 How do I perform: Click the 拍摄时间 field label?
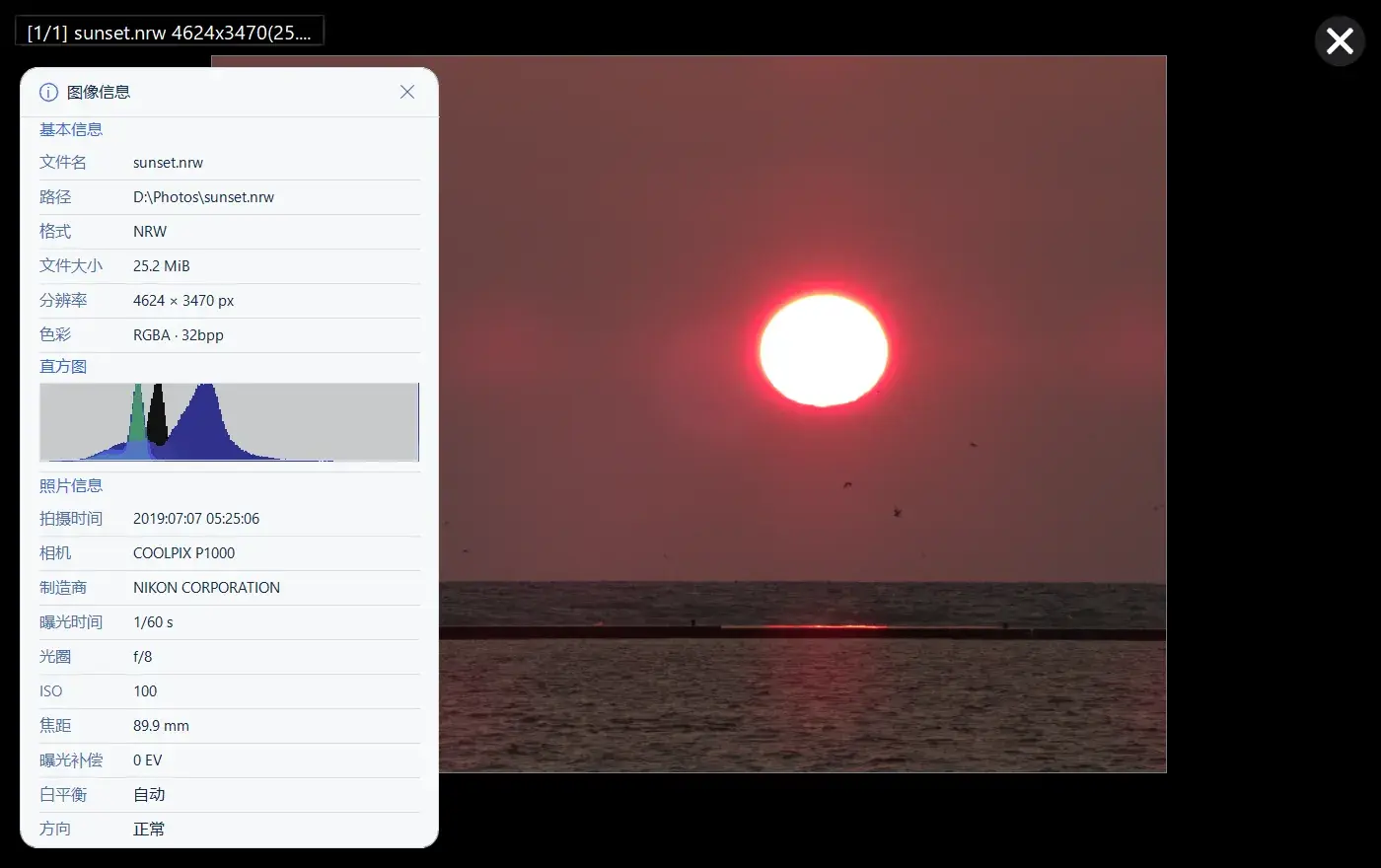pos(71,519)
